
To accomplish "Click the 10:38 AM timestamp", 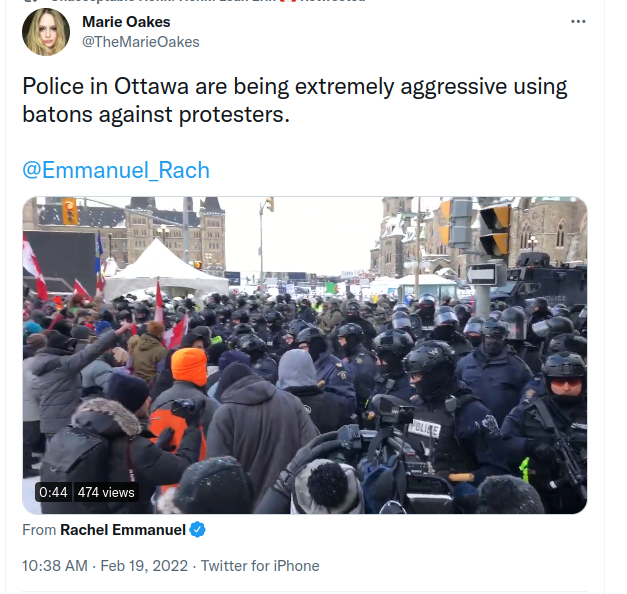I will point(55,566).
